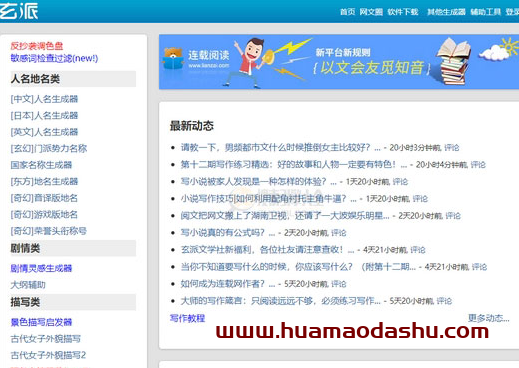The width and height of the screenshot is (519, 368).
Task: Open 国家名称生成器 link
Action: coord(41,165)
